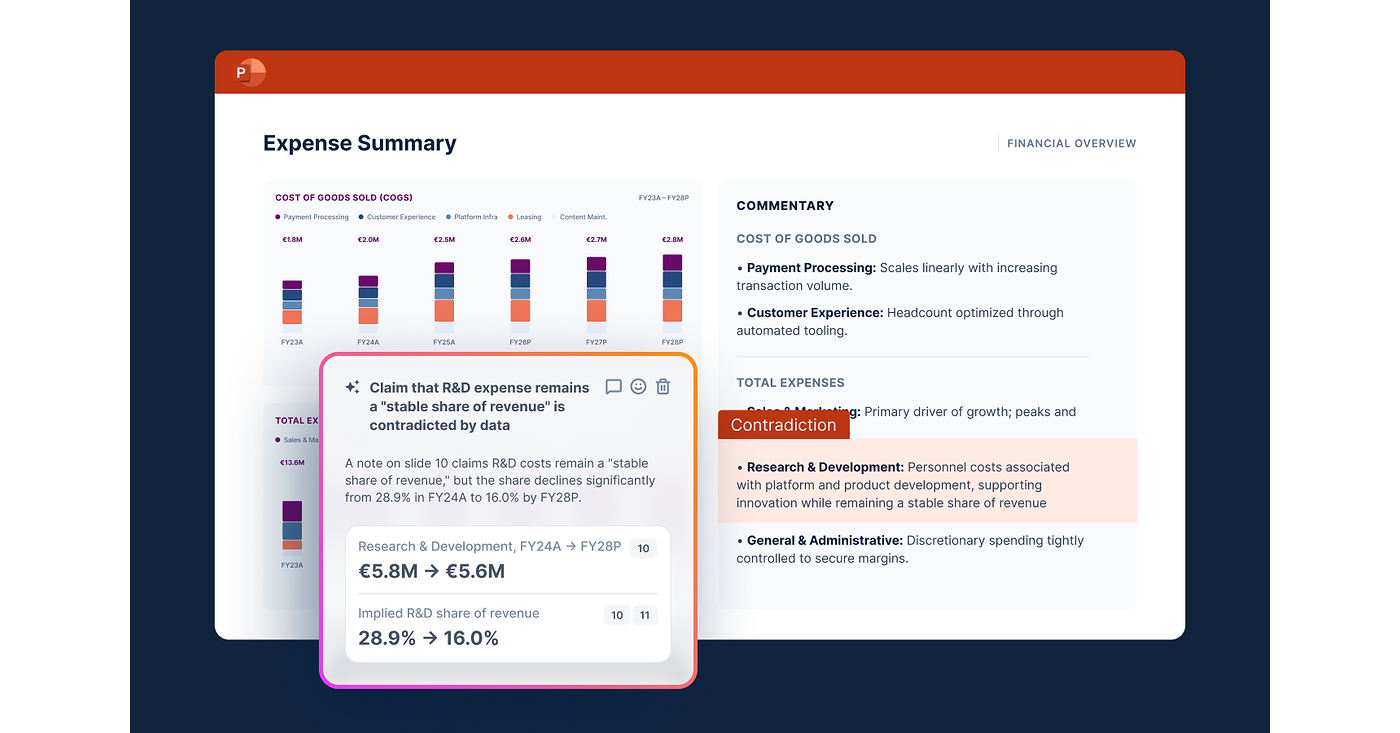Open slide 10 badge beside Implied R&D share
Viewport: 1400px width, 733px height.
617,615
